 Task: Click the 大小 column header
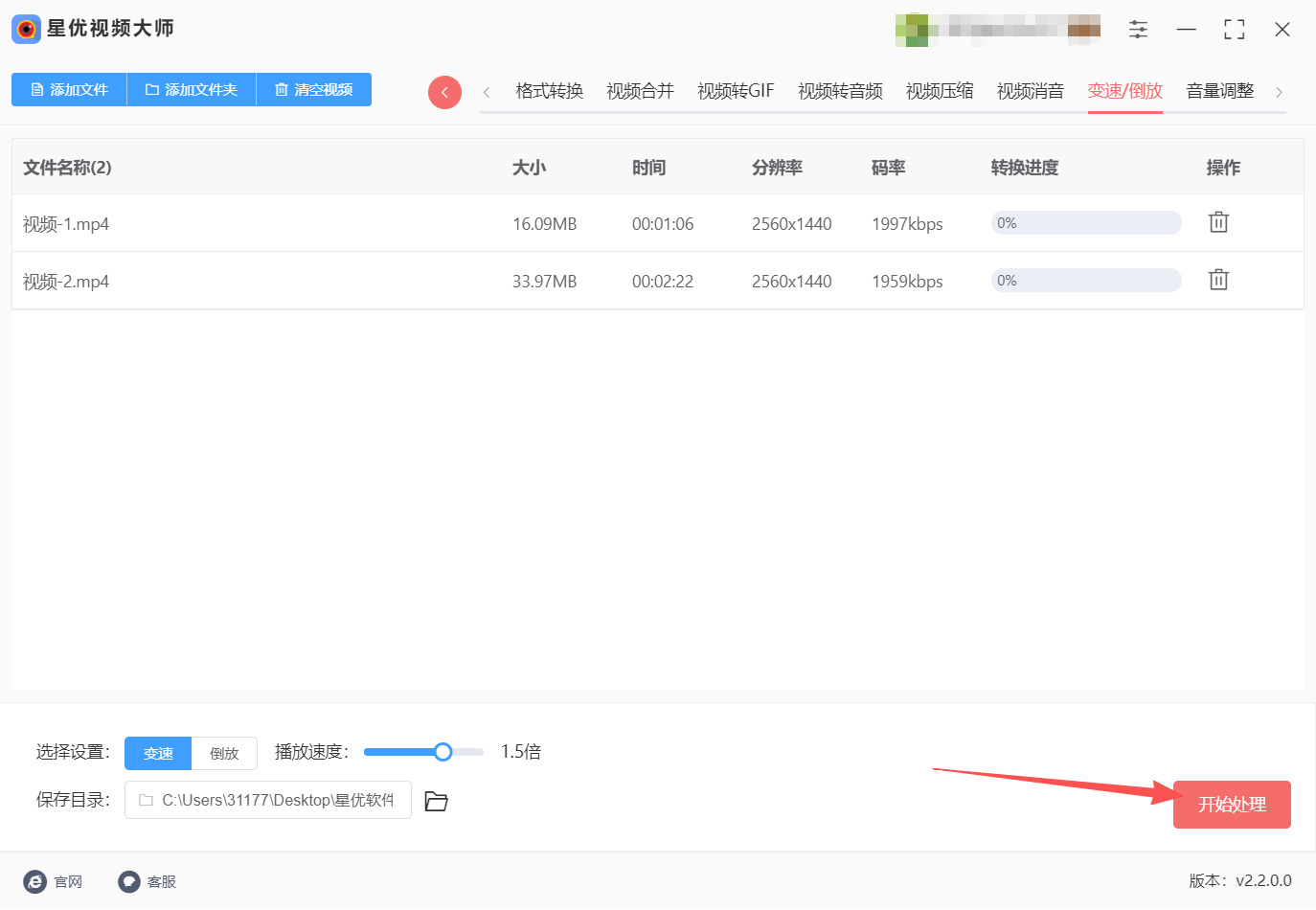click(529, 168)
